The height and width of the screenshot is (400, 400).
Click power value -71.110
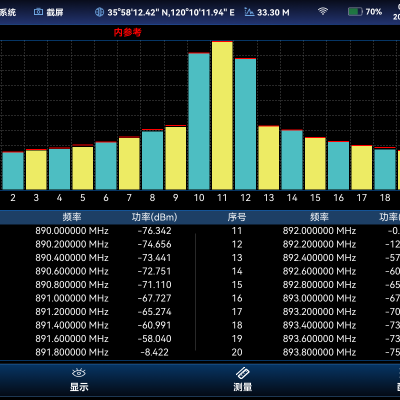pos(155,285)
